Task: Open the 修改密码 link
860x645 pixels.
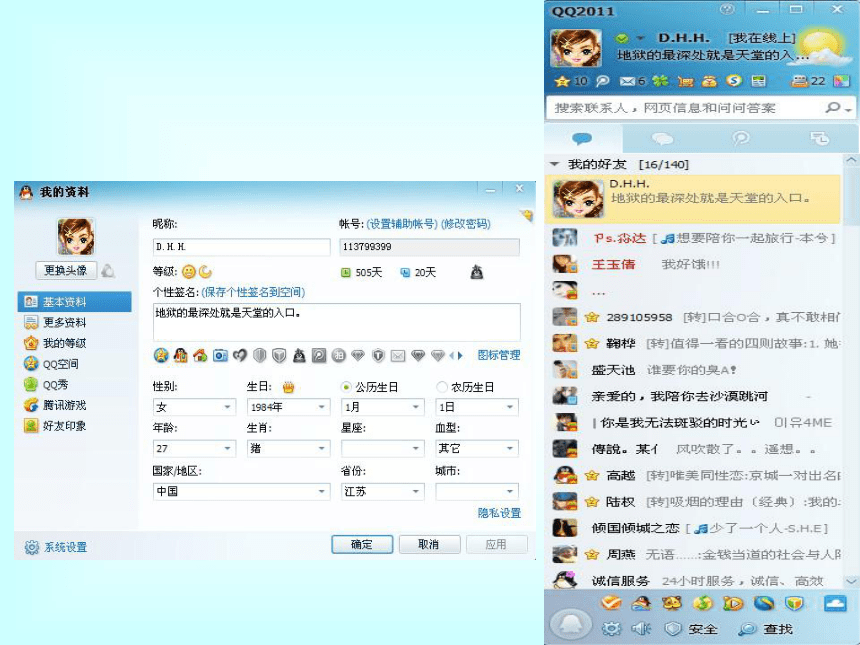Action: pyautogui.click(x=466, y=224)
